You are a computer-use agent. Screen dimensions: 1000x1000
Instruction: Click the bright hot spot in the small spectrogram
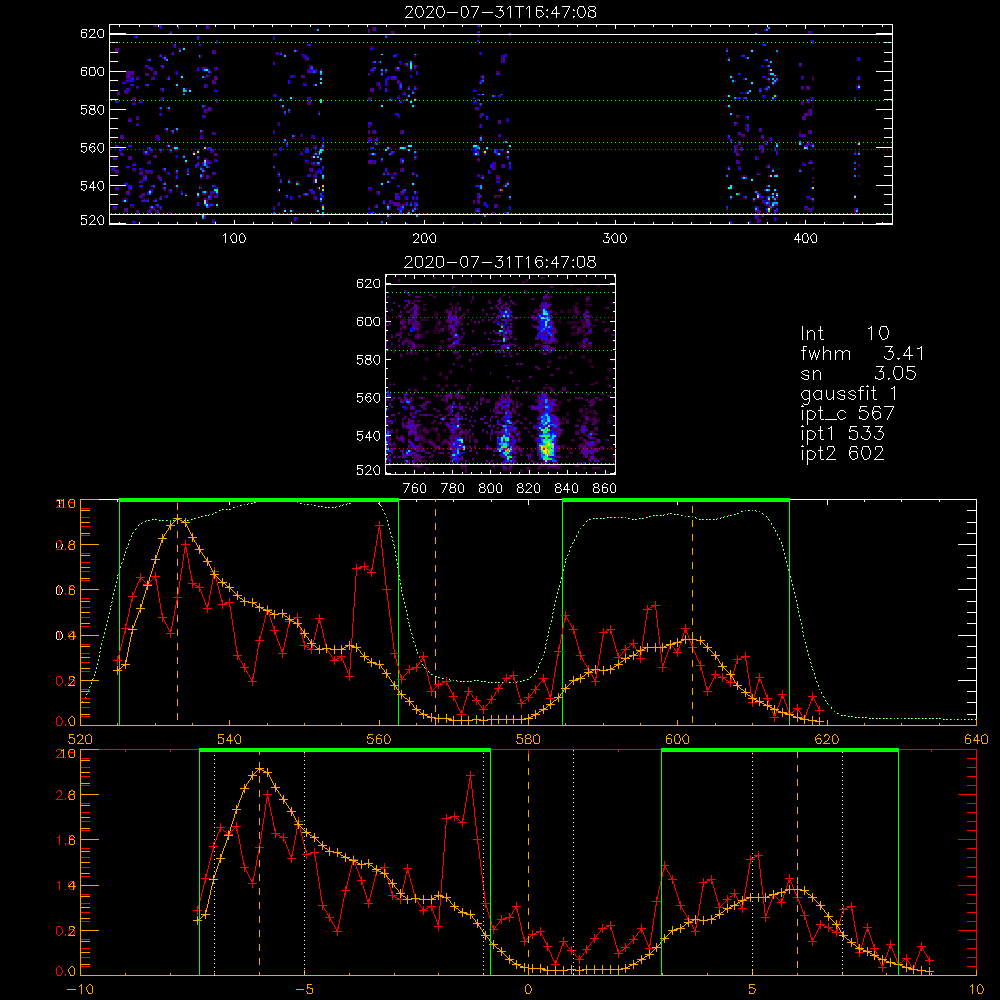coord(546,450)
